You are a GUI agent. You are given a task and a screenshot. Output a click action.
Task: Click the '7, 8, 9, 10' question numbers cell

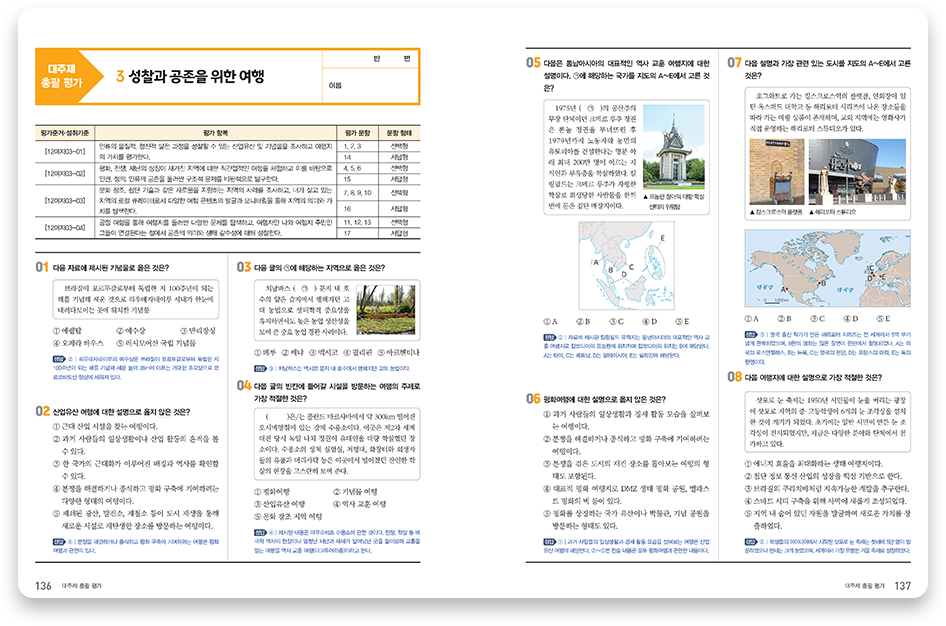coord(358,193)
